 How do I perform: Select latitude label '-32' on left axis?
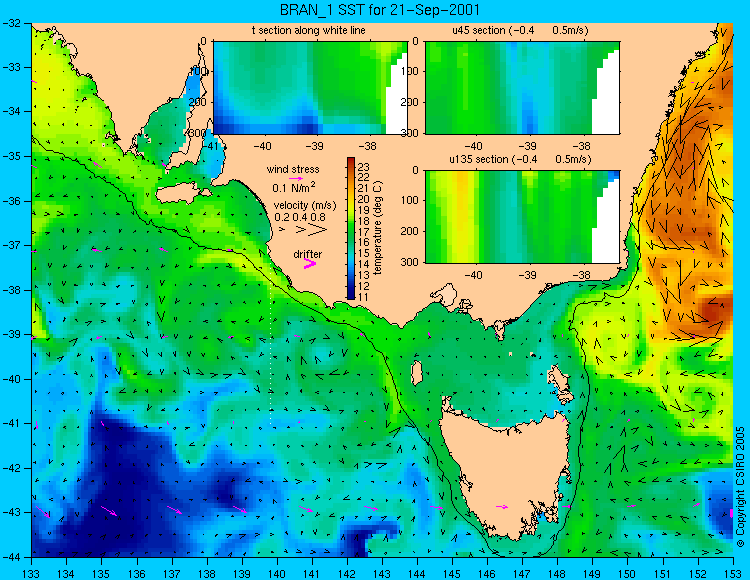(x=11, y=23)
